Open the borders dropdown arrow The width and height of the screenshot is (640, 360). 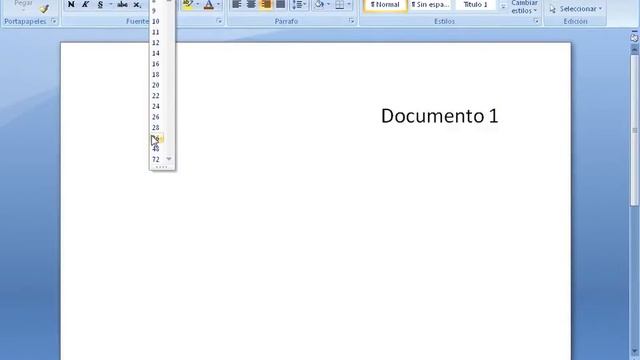pos(349,4)
